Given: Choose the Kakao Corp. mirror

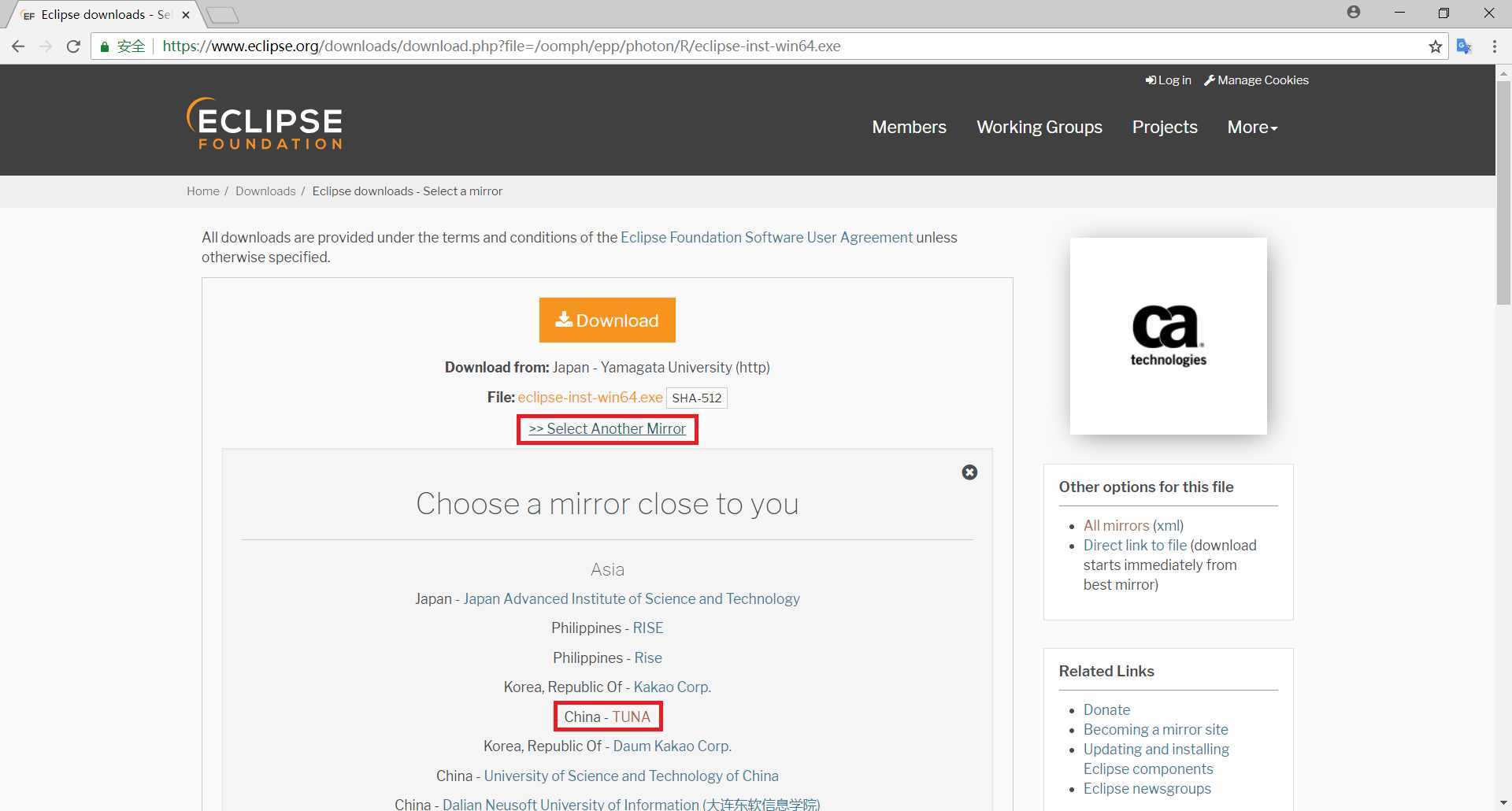Looking at the screenshot, I should (673, 687).
